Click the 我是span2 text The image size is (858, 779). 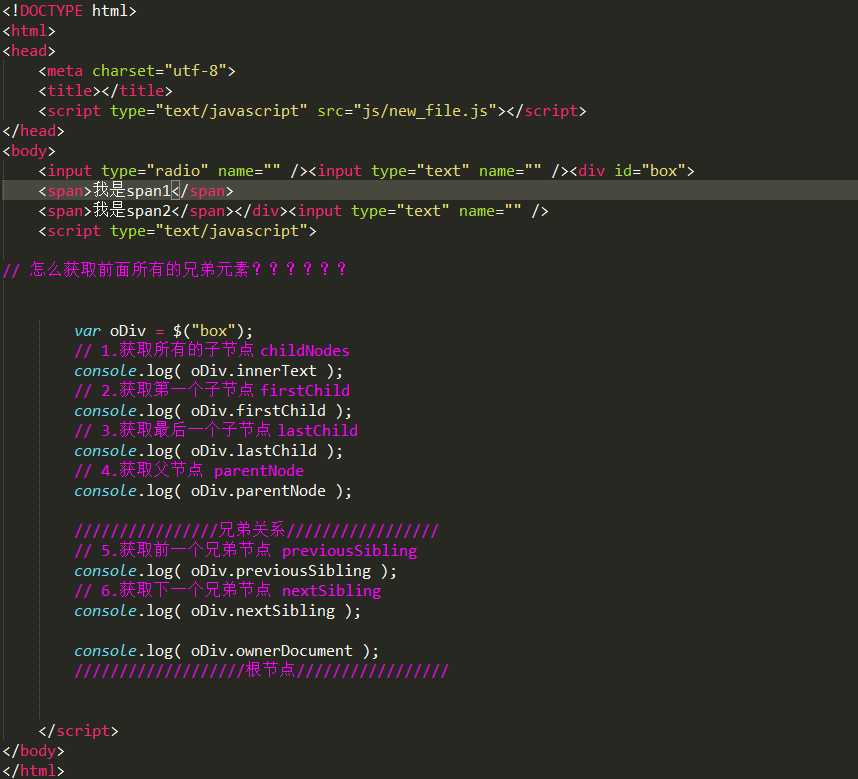tap(132, 211)
